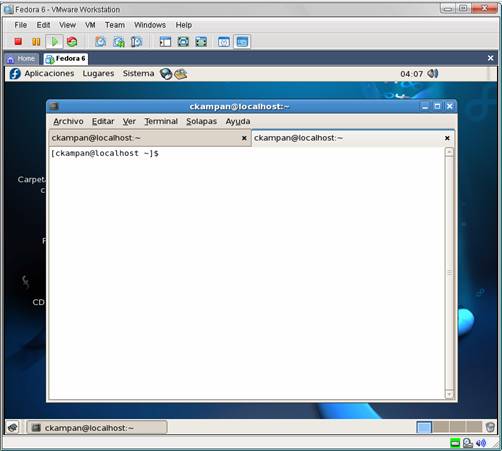The width and height of the screenshot is (502, 451).
Task: Open the Windows menu in VMware
Action: [150, 25]
